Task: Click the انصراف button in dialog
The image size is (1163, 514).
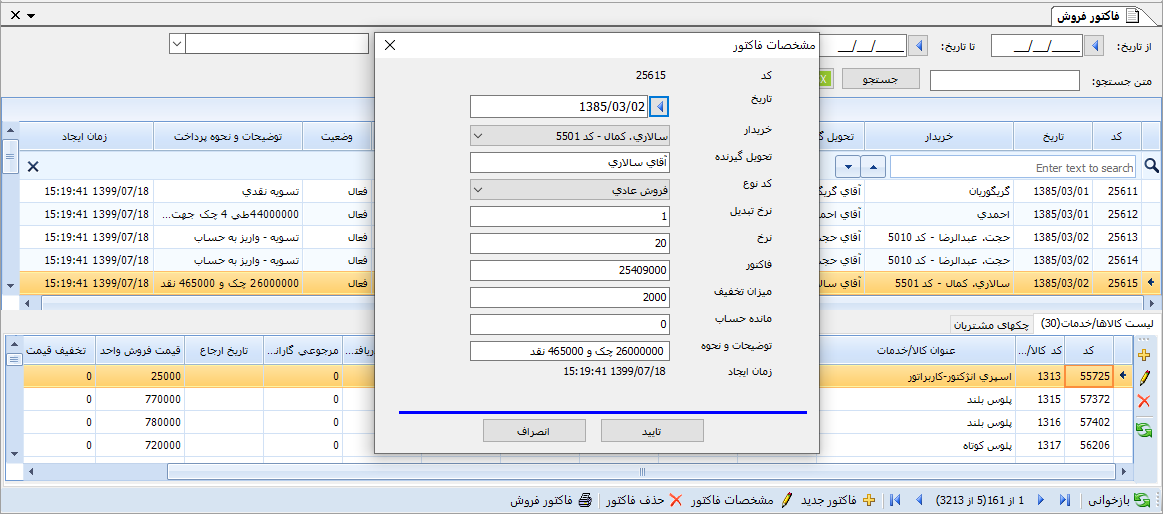Action: tap(534, 430)
